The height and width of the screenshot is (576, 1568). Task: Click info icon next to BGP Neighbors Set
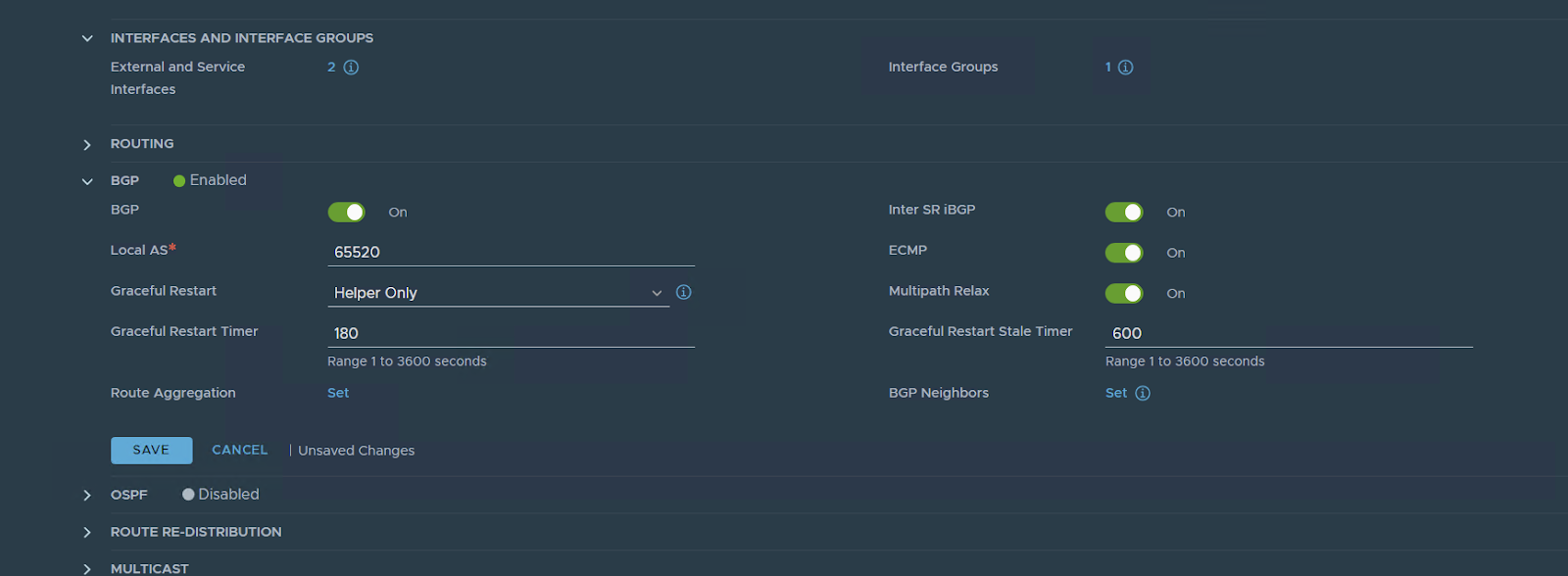click(1143, 393)
